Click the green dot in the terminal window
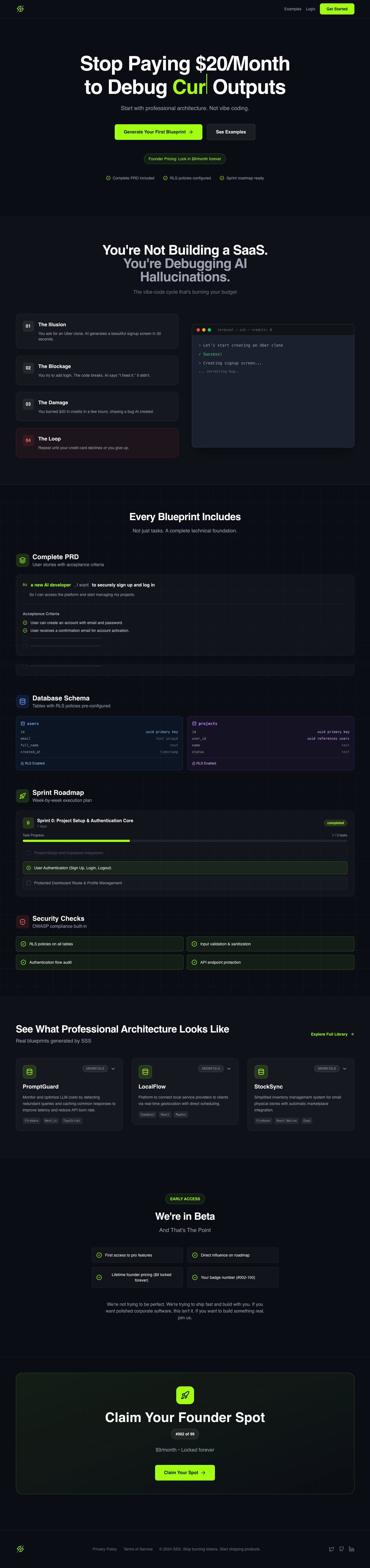The width and height of the screenshot is (370, 1568). pos(209,330)
